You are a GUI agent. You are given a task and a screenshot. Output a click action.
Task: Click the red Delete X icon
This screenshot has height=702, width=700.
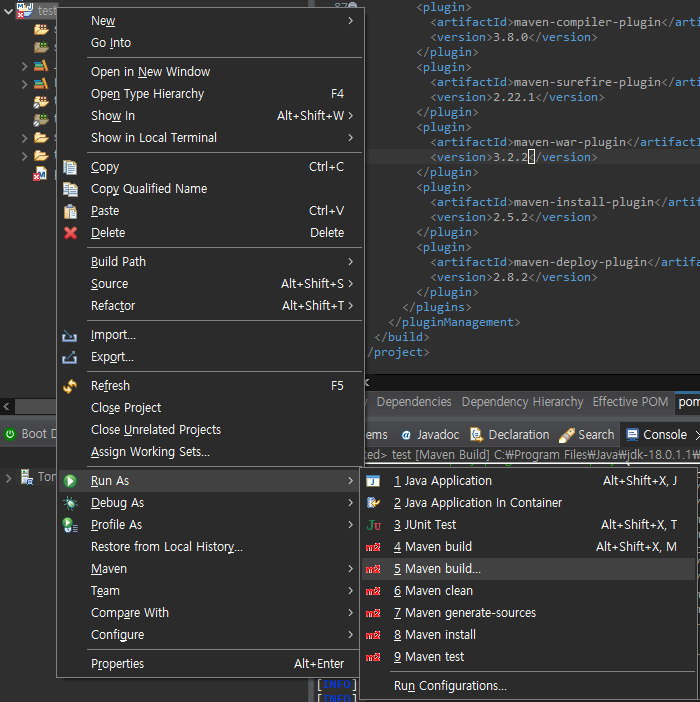[x=70, y=233]
